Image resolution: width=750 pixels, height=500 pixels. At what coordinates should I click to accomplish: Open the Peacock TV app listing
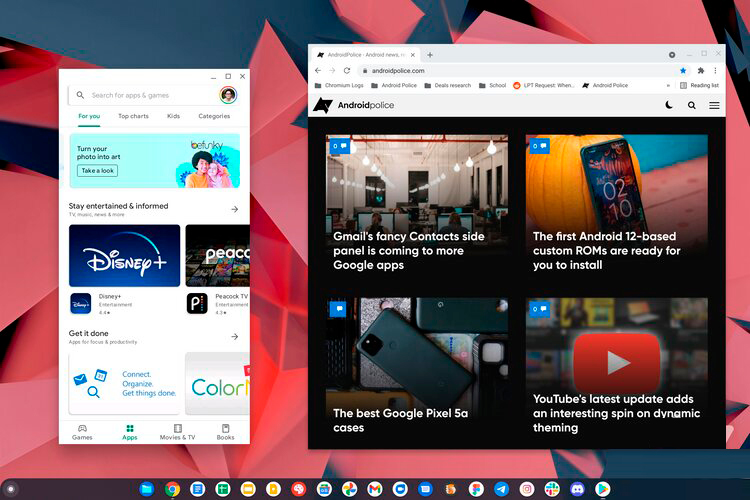pyautogui.click(x=218, y=304)
